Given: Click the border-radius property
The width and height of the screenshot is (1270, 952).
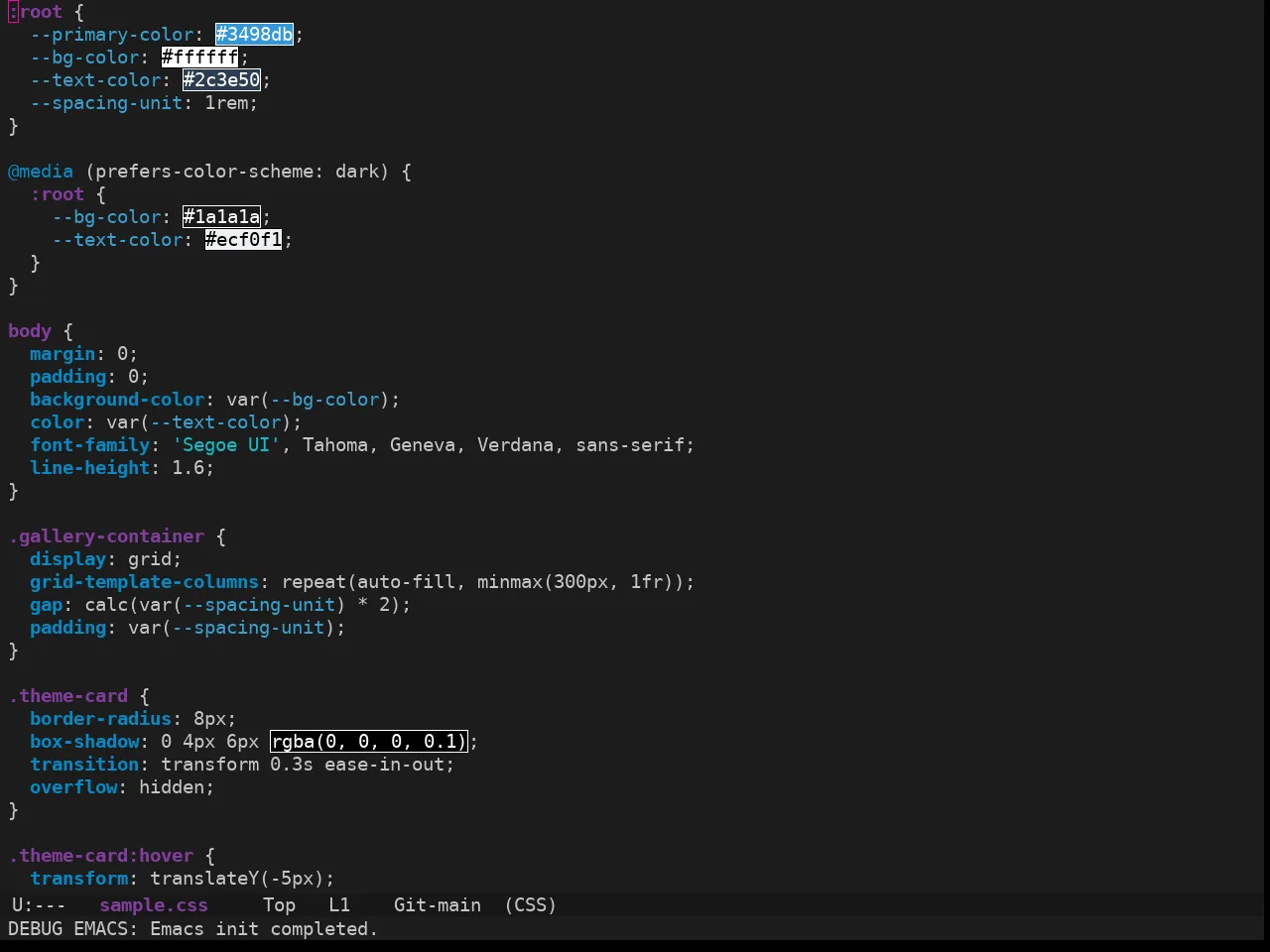Looking at the screenshot, I should click(x=100, y=719).
